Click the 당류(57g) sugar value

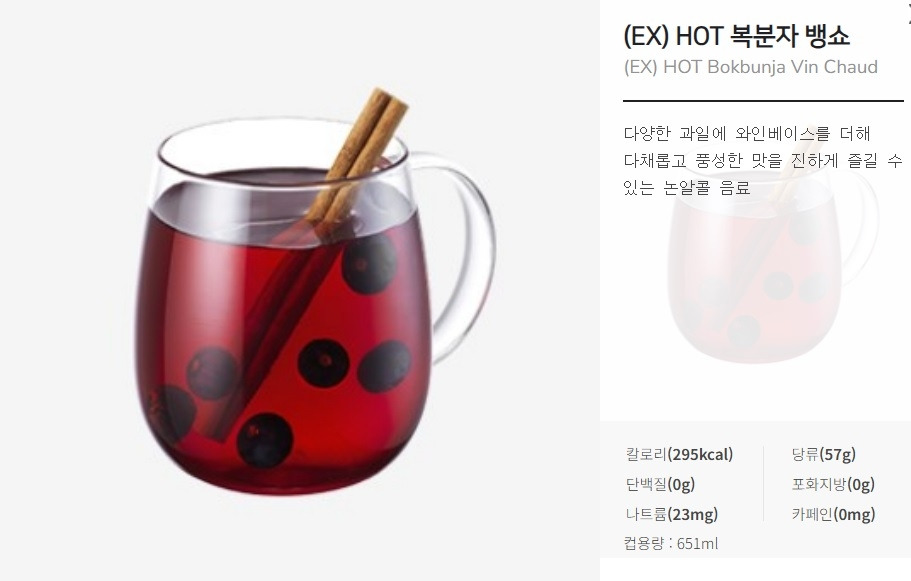(x=823, y=454)
